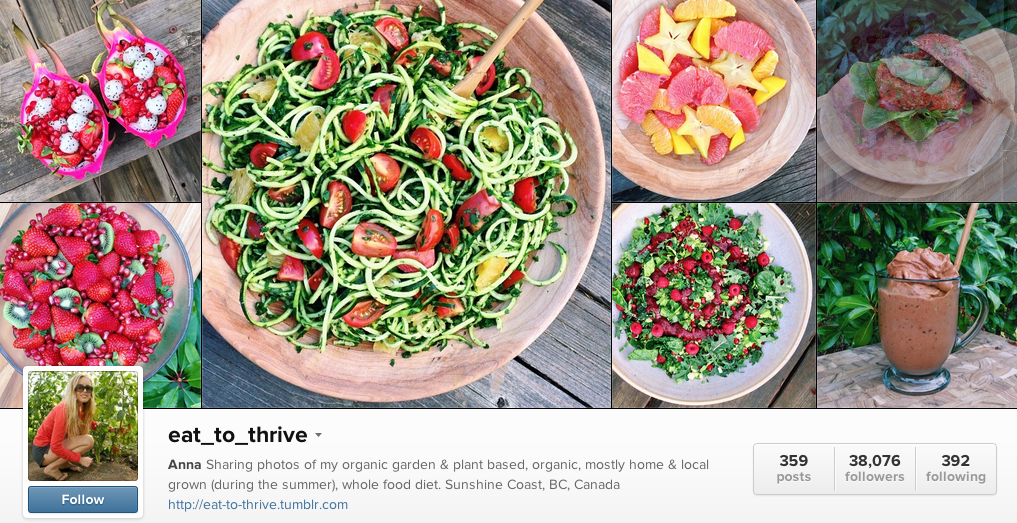View the chocolate smoothie mug photo
The width and height of the screenshot is (1017, 523).
tap(917, 306)
